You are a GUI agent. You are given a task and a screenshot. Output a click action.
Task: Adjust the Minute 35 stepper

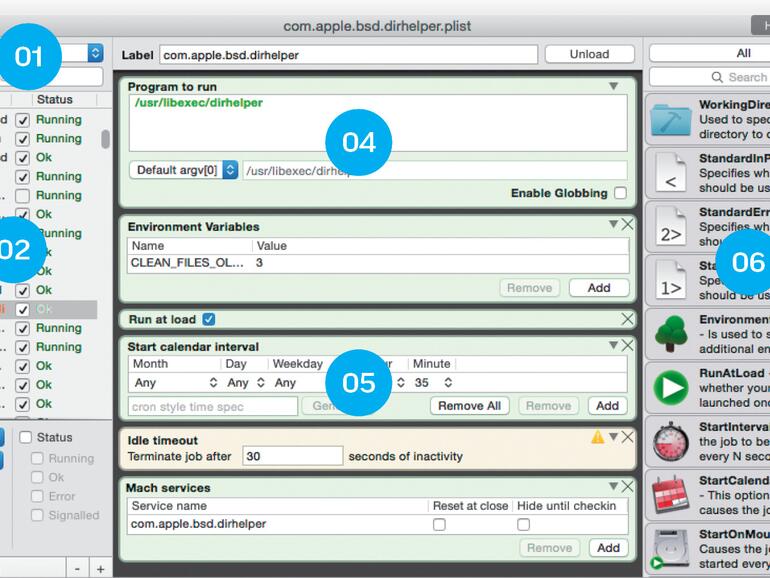click(x=448, y=383)
